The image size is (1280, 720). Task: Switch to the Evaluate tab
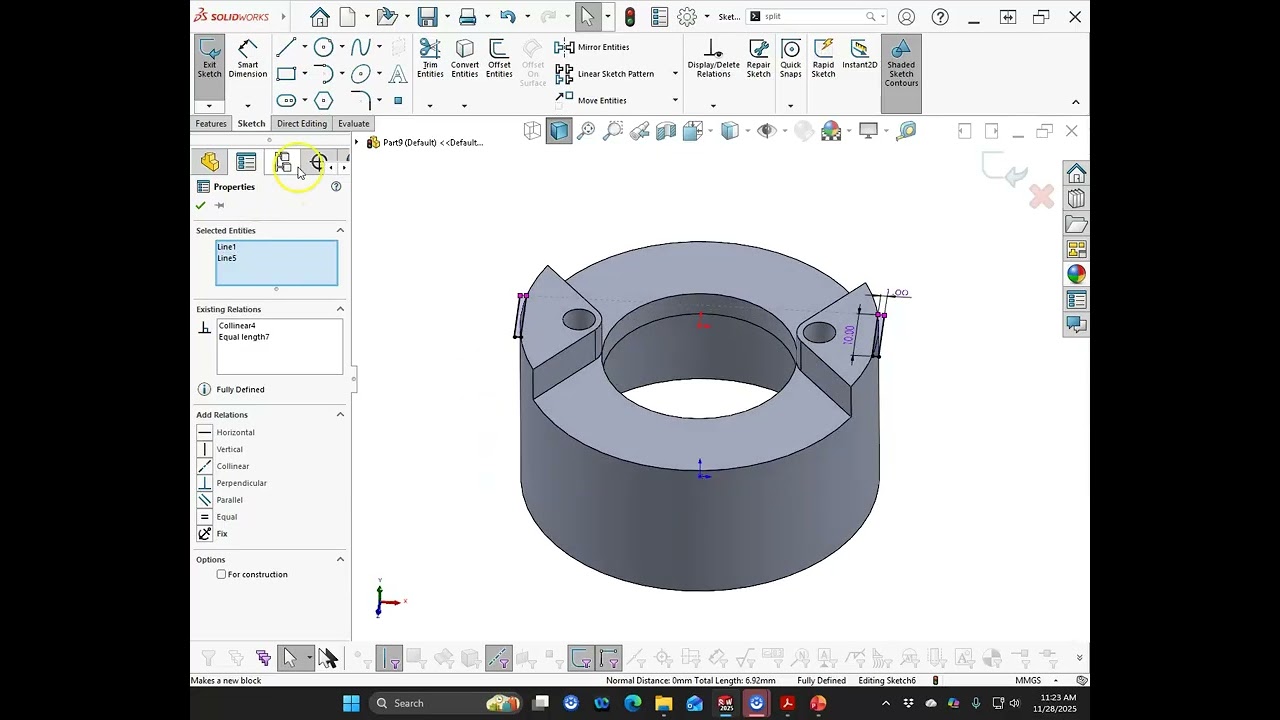point(353,124)
